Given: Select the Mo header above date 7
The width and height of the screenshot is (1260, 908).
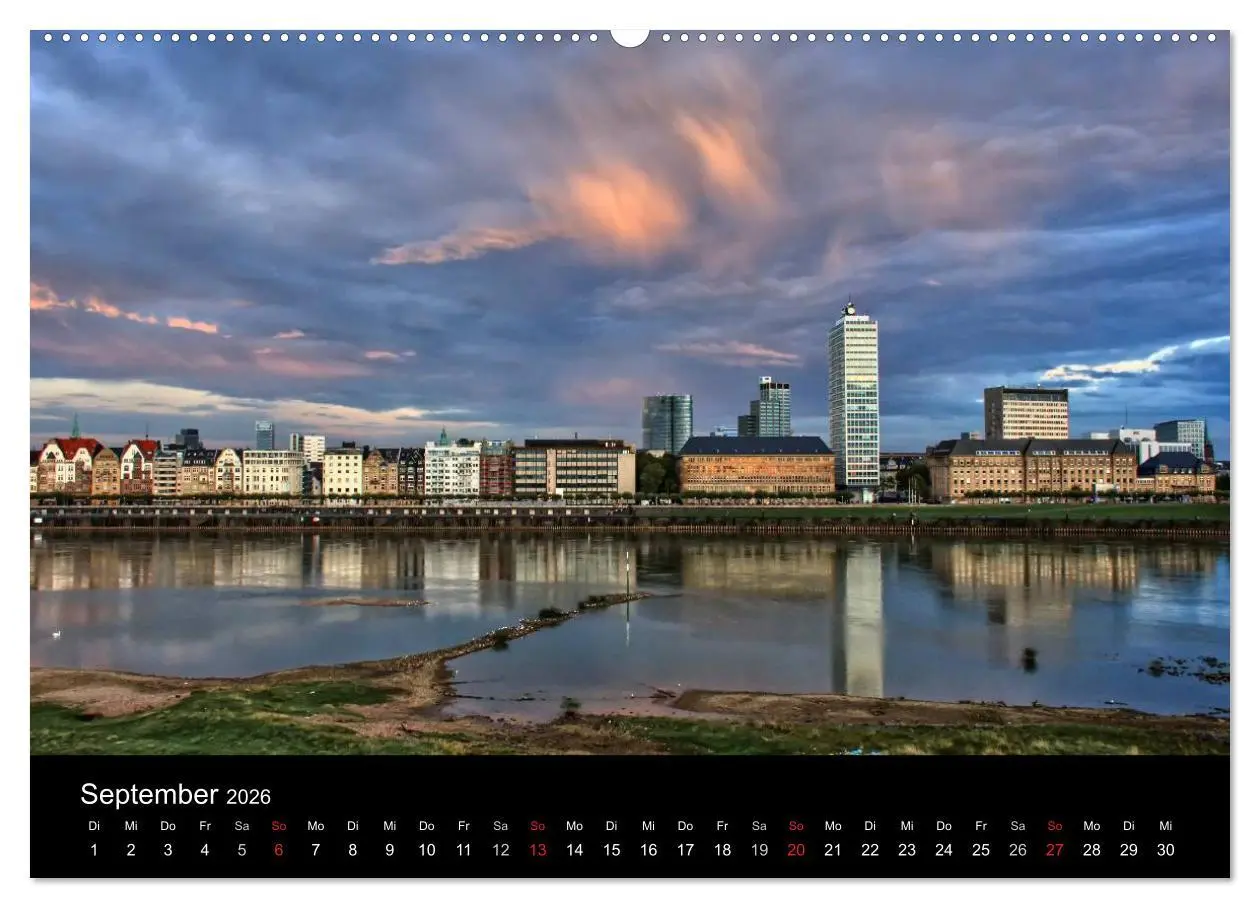Looking at the screenshot, I should pos(315,826).
